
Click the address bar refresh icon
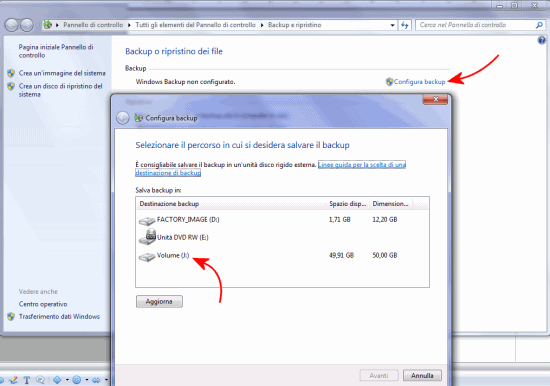tap(405, 25)
